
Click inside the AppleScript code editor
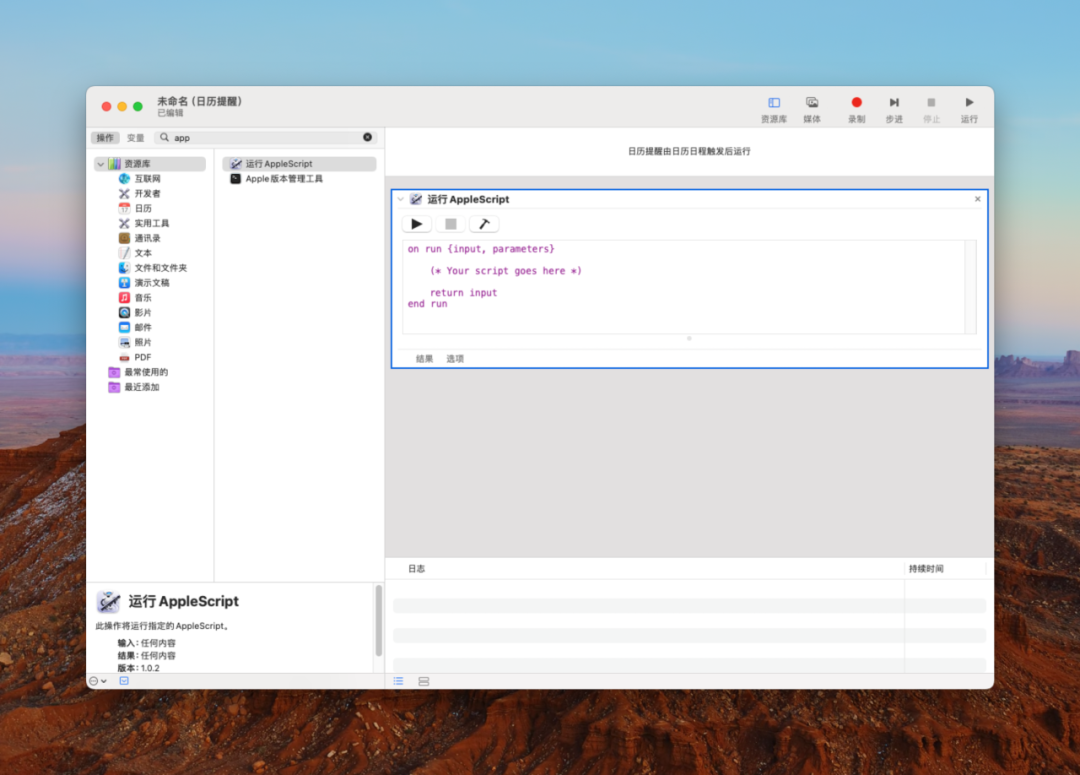point(683,287)
